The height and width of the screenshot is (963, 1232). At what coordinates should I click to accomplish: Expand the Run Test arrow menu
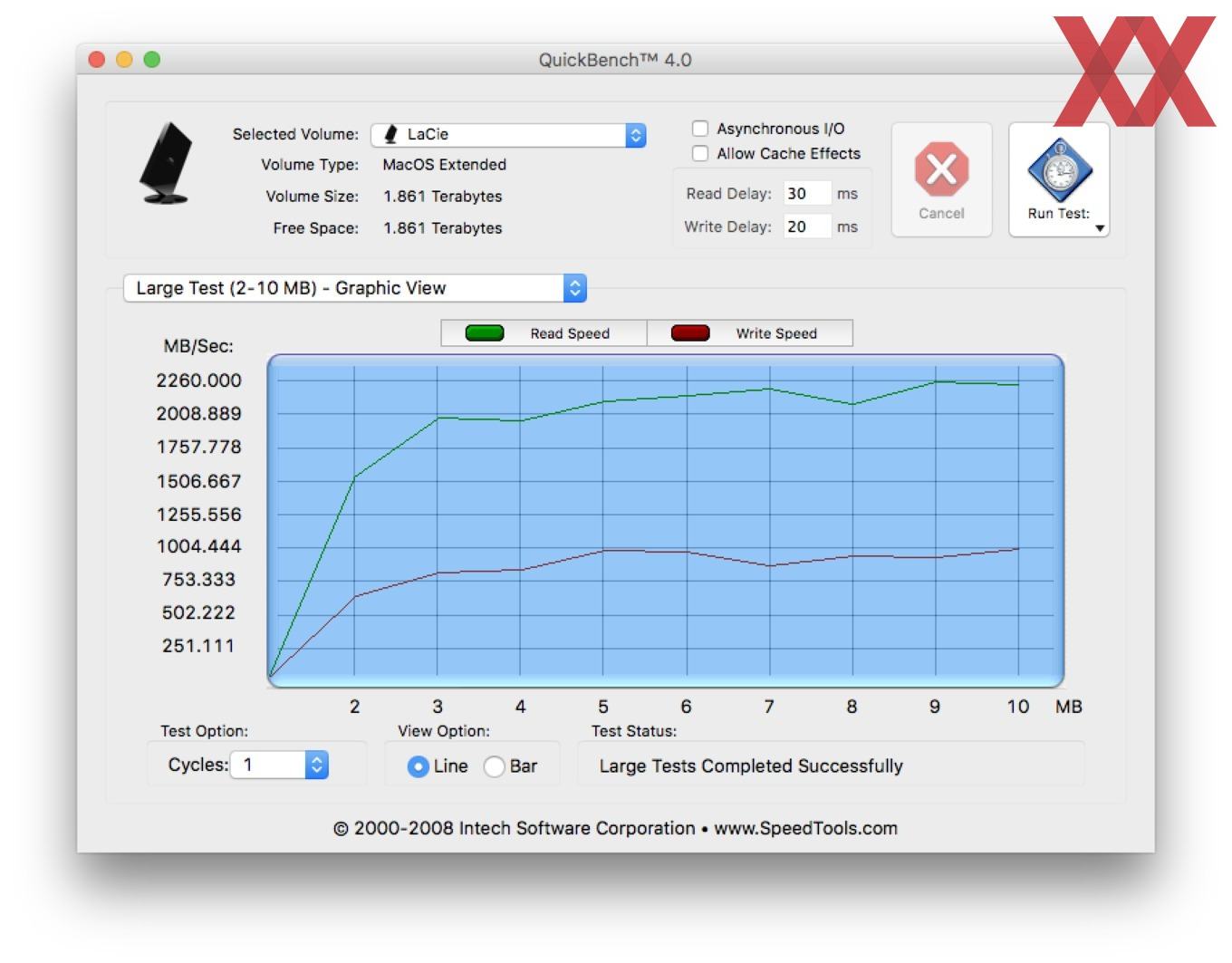point(1100,228)
